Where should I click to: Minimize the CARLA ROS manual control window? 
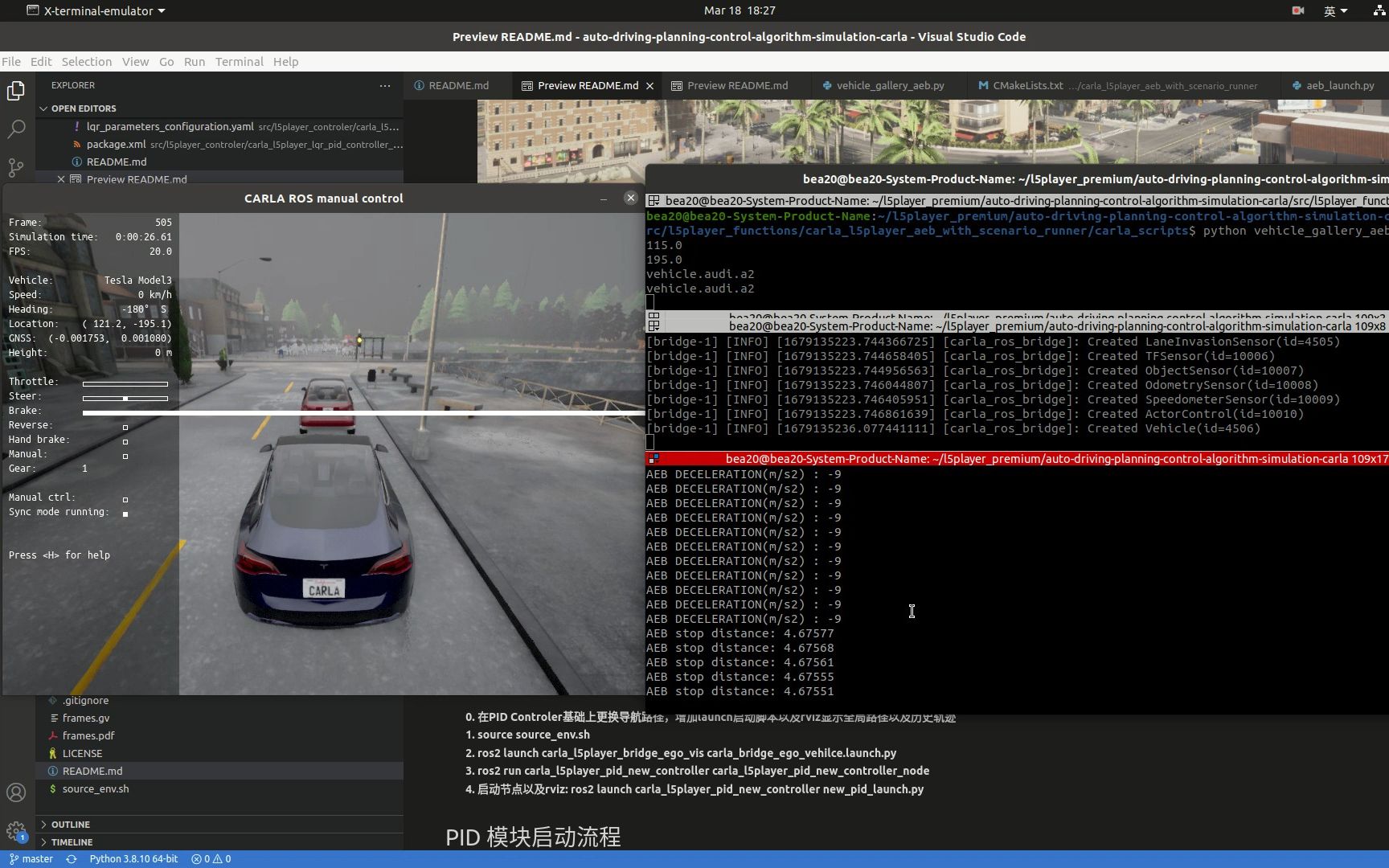point(604,199)
